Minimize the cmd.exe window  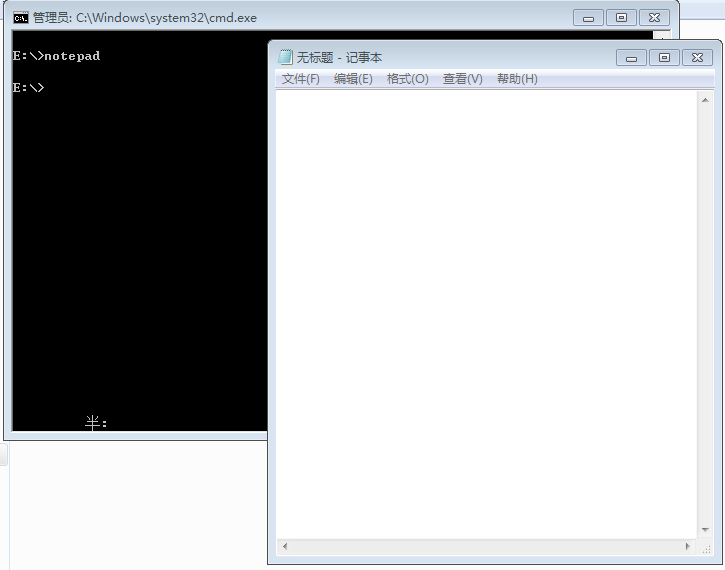[x=588, y=18]
